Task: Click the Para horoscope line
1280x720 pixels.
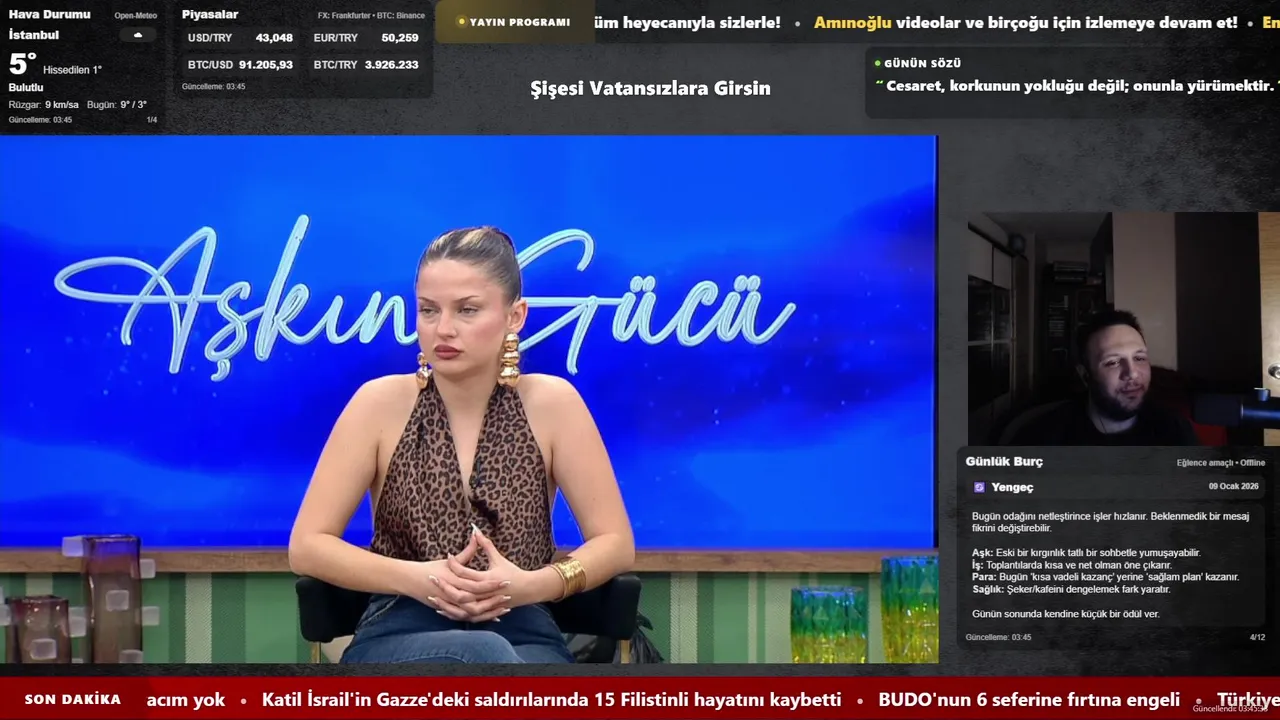Action: 1105,577
